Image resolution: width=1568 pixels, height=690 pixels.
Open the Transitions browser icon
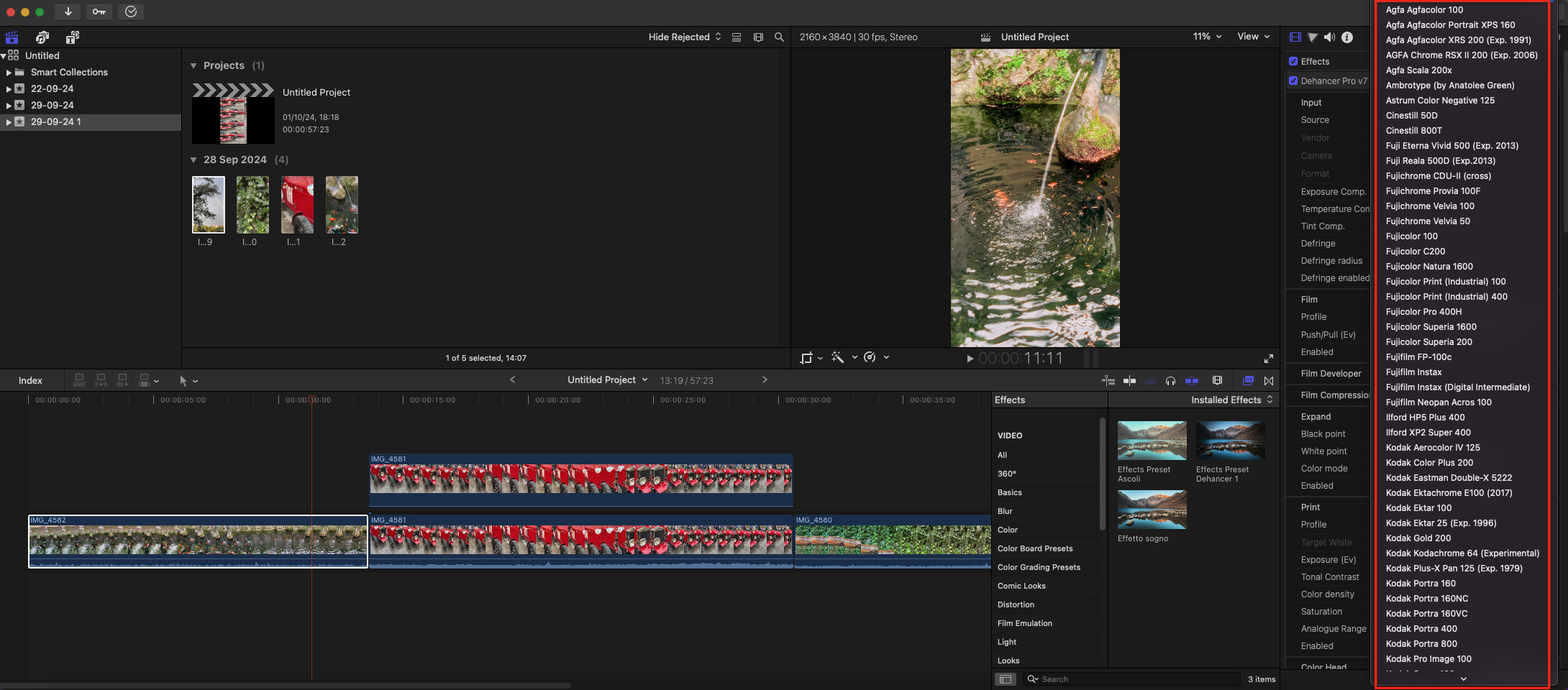pos(1269,381)
